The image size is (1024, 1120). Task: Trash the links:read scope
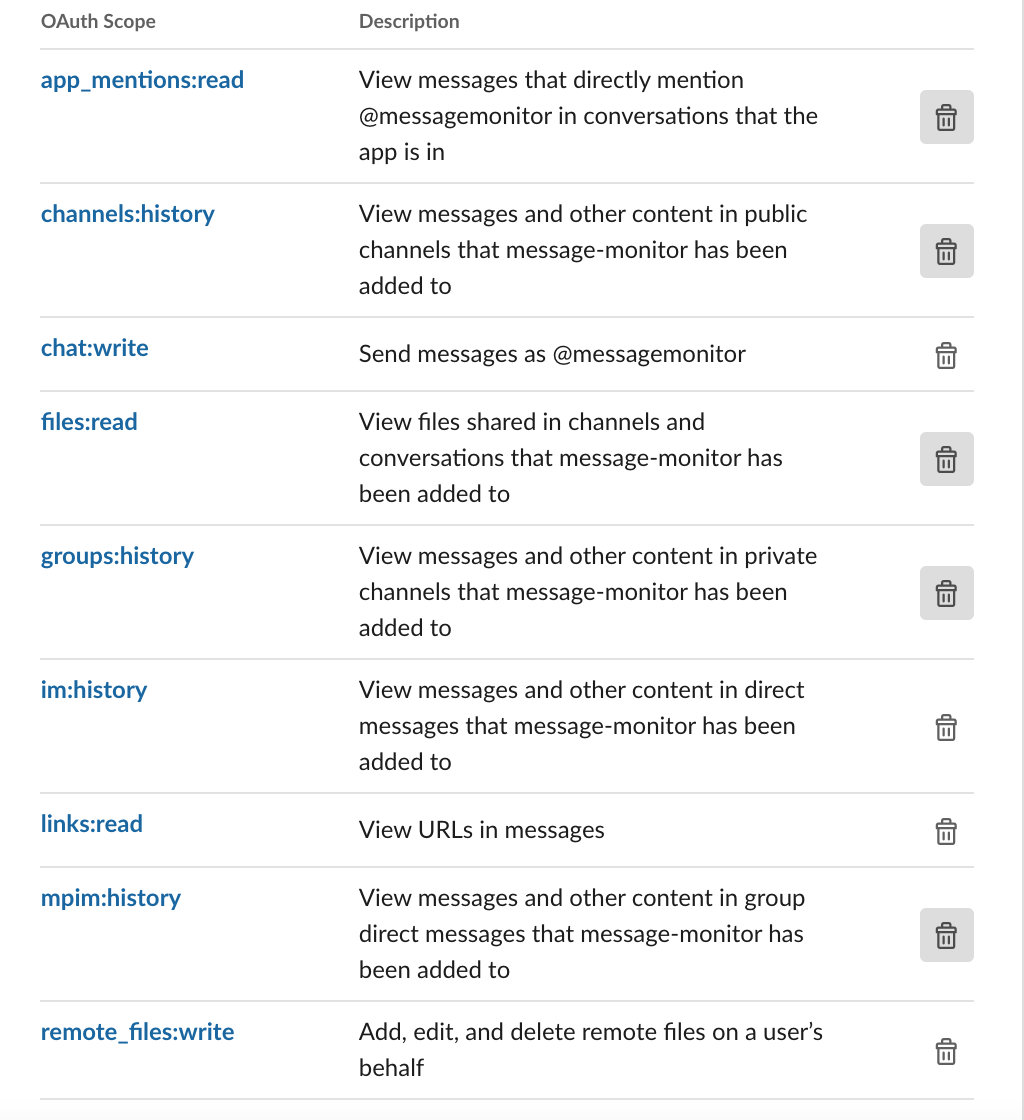coord(946,831)
